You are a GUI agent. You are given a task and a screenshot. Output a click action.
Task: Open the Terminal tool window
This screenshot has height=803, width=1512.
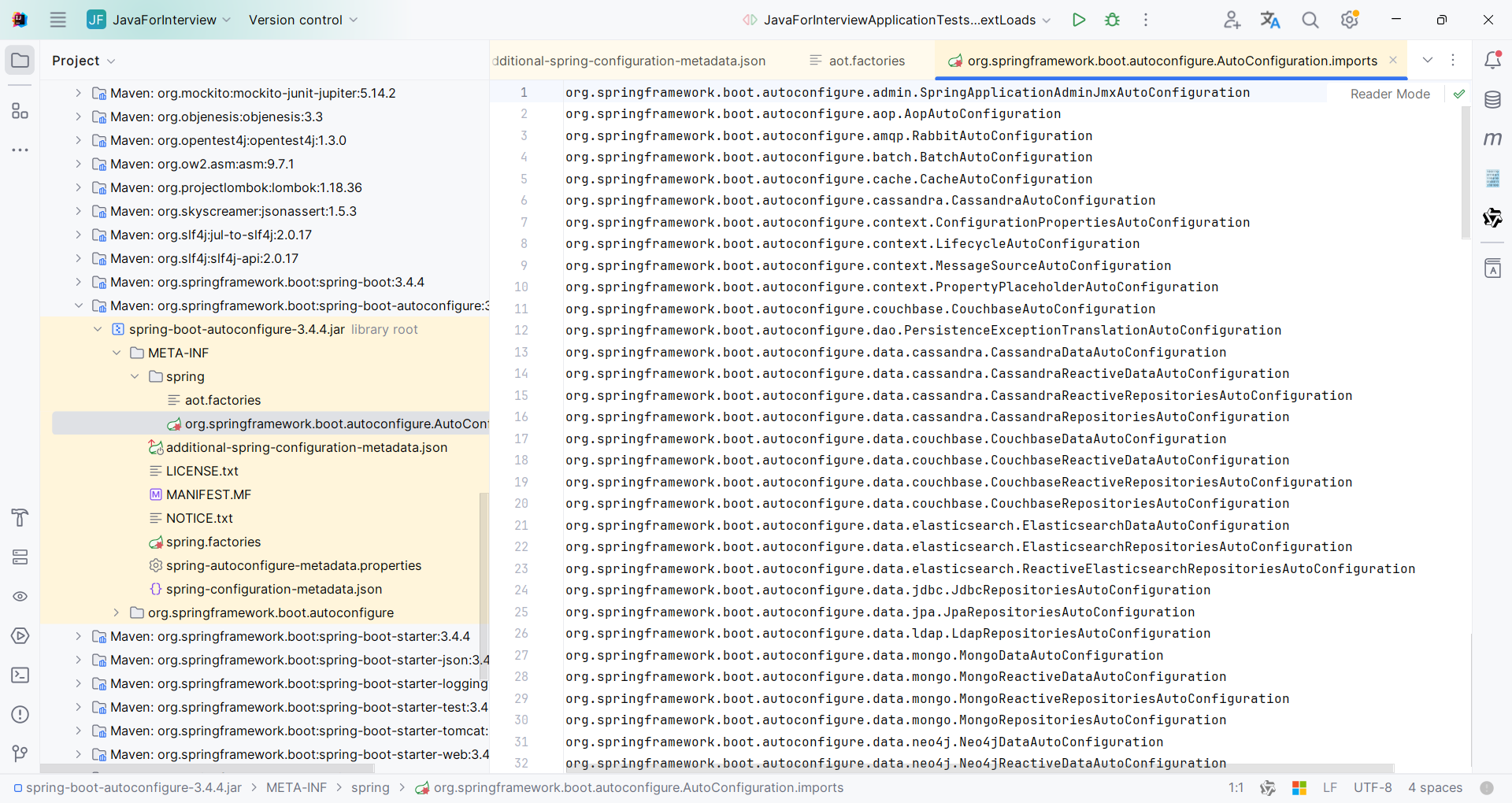(20, 675)
